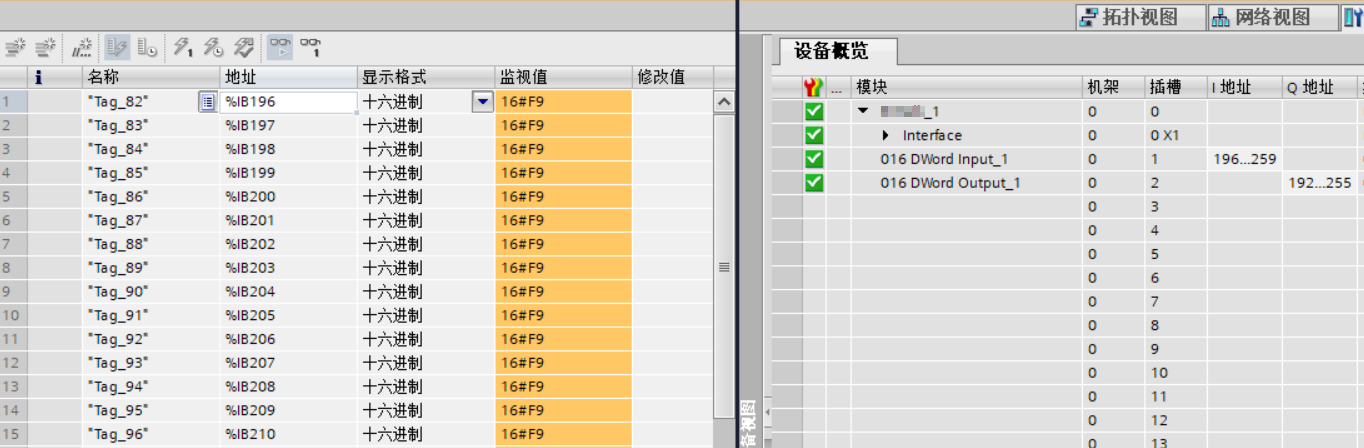Click Monitor once now glasses icon
Image resolution: width=1364 pixels, height=448 pixels.
(x=311, y=46)
